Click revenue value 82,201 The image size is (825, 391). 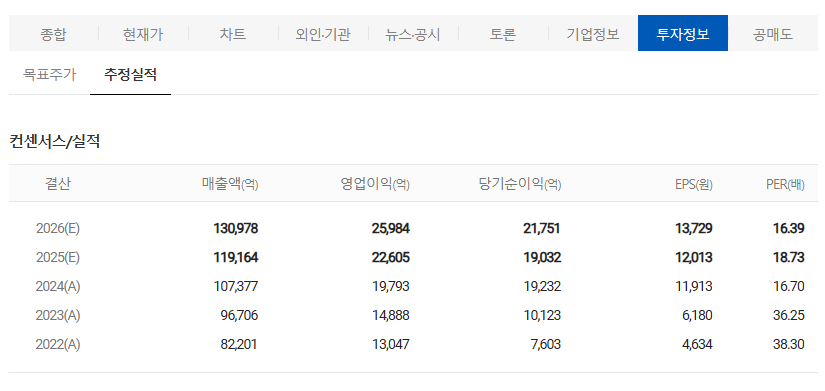239,344
